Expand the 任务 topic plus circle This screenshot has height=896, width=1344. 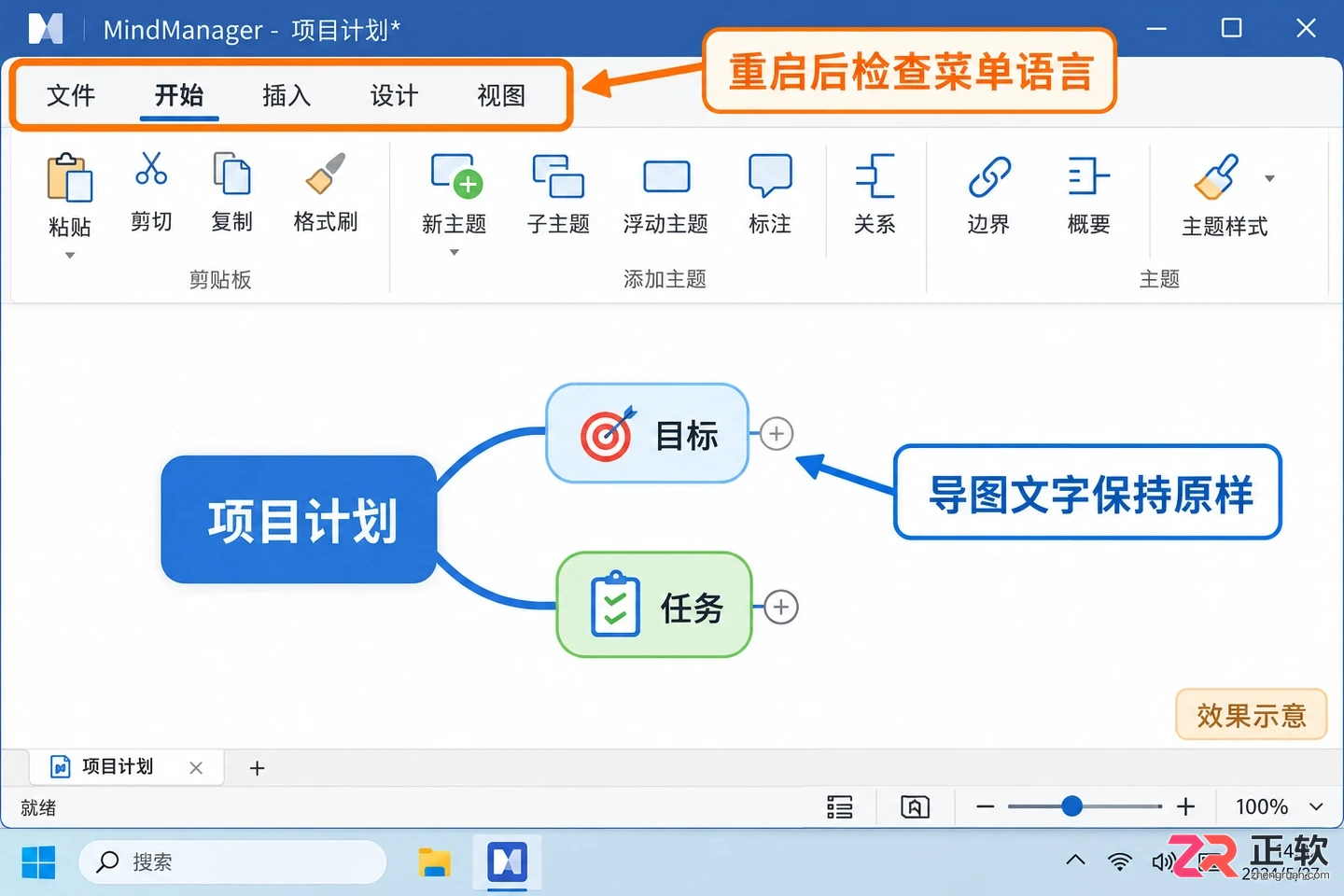(781, 608)
